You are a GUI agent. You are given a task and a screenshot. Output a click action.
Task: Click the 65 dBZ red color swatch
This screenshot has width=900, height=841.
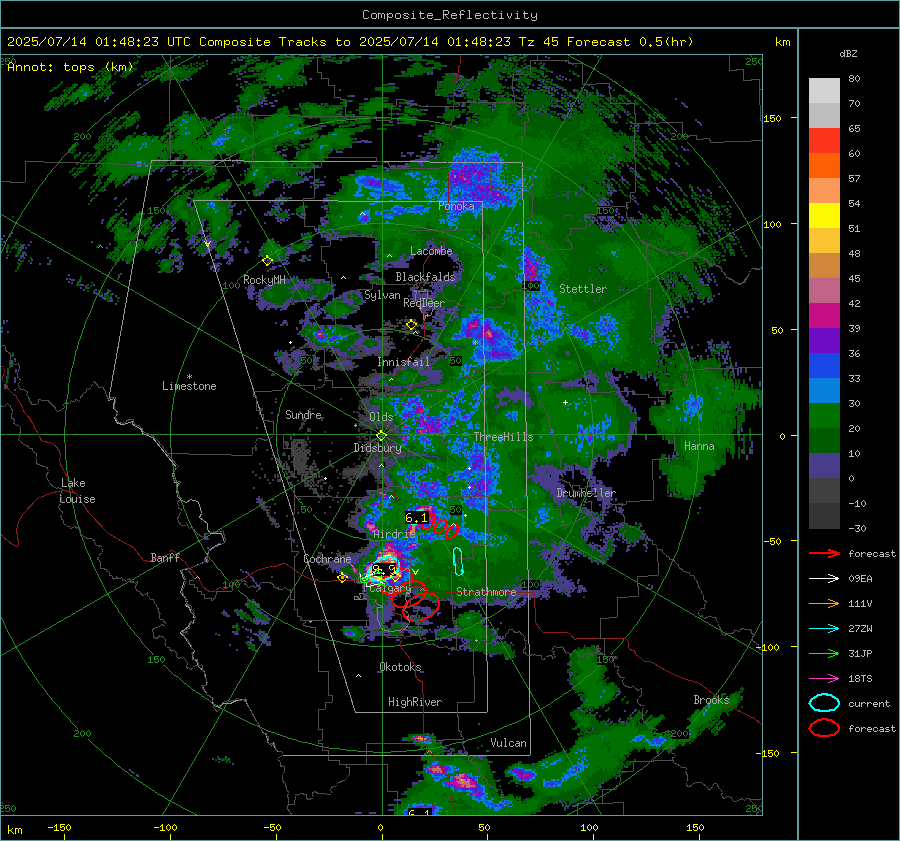click(824, 141)
